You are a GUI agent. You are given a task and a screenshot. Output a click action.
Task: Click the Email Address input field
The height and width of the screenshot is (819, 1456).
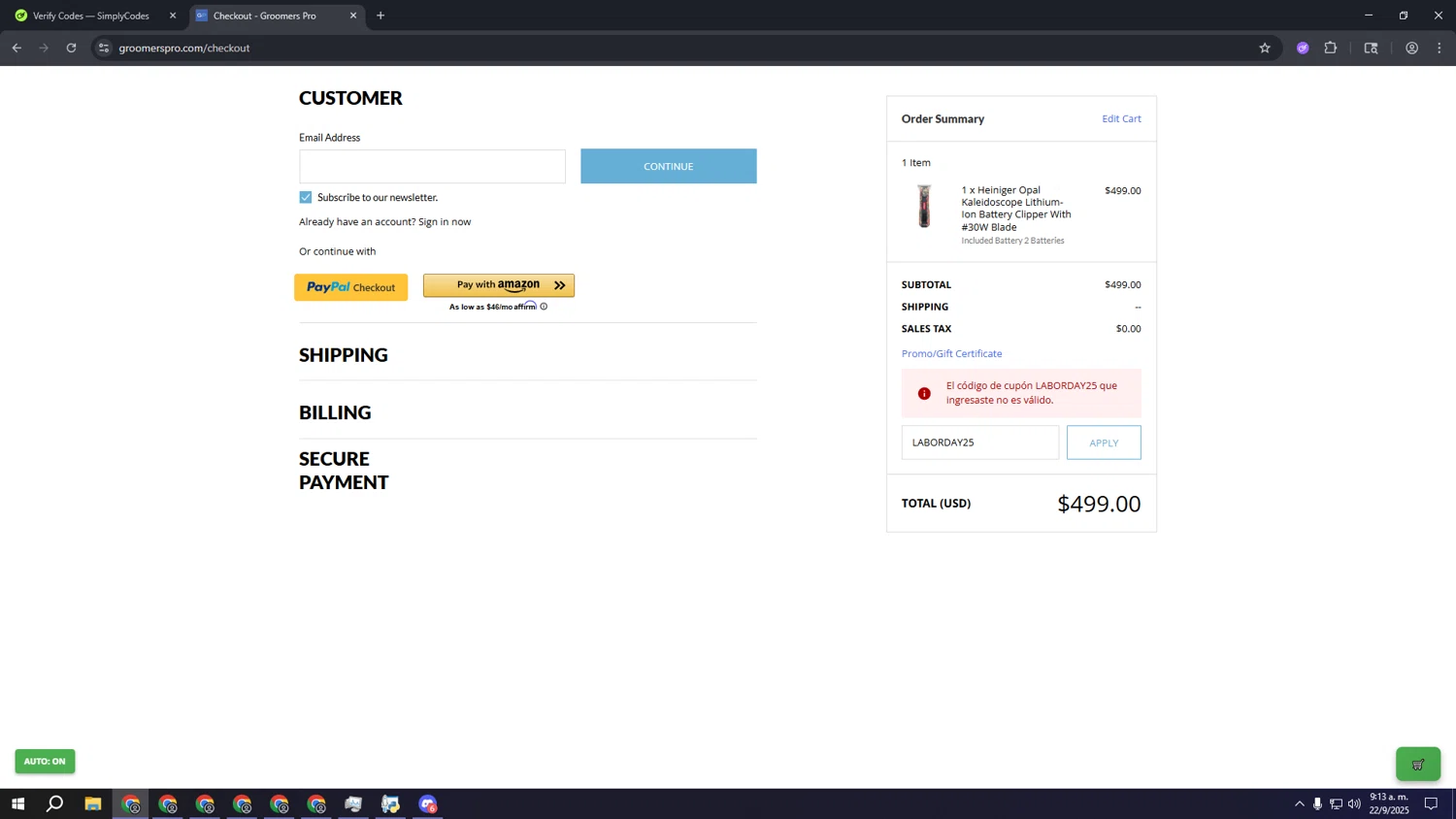point(432,166)
